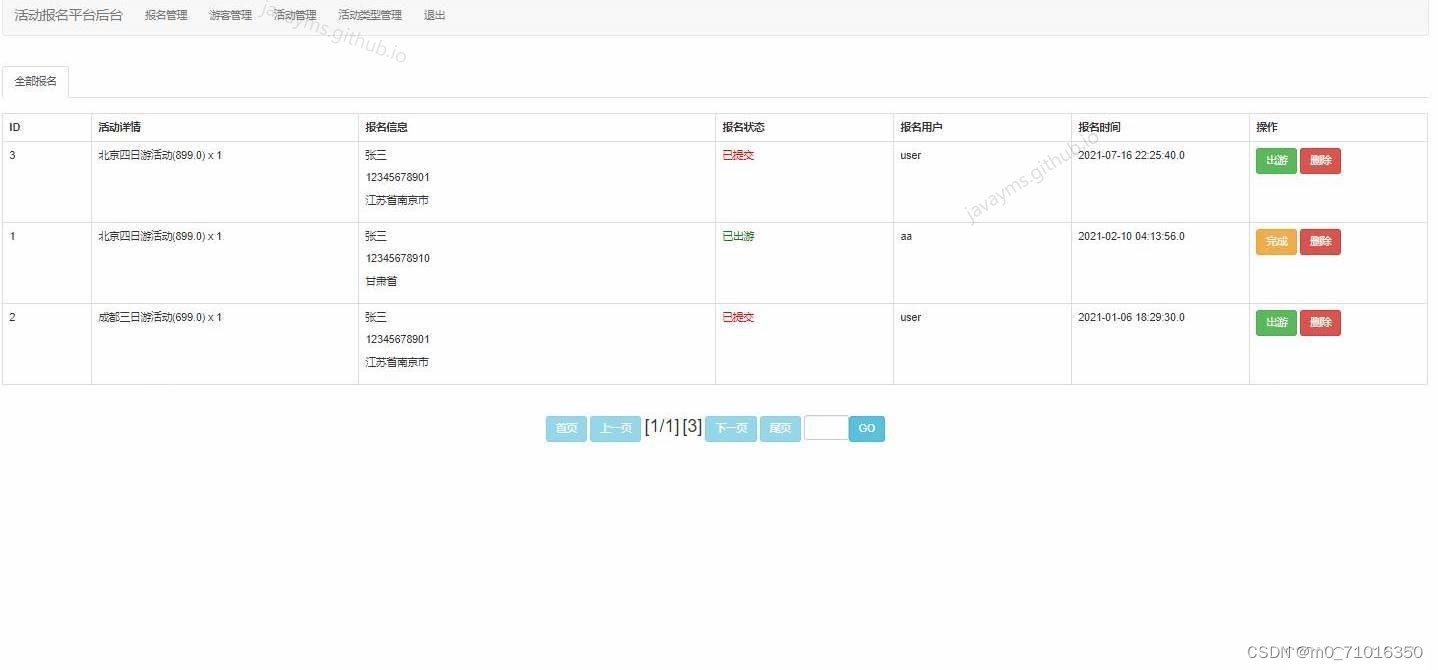The width and height of the screenshot is (1438, 670).
Task: Click the 首页 pagination button
Action: click(566, 428)
